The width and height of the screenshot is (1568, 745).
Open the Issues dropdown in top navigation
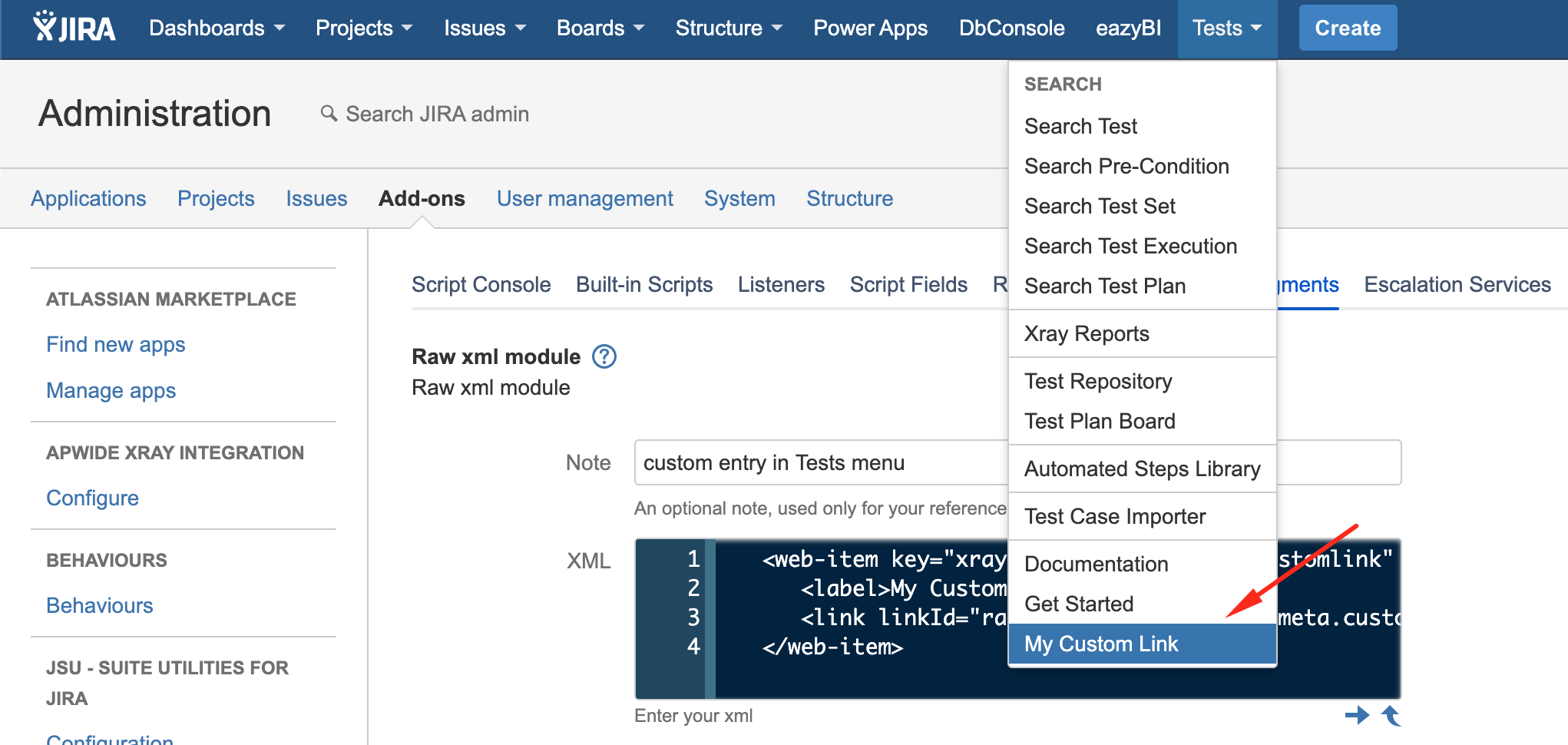click(485, 28)
